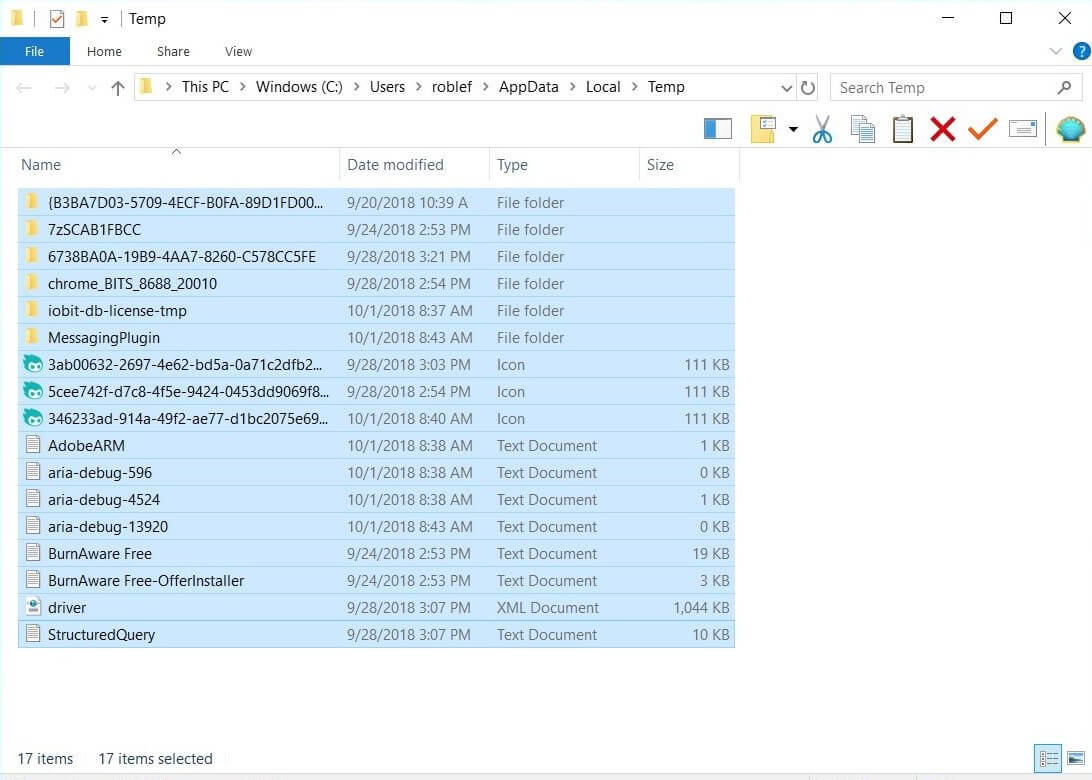Cut the selected files with the scissors icon
This screenshot has width=1092, height=780.
point(822,128)
